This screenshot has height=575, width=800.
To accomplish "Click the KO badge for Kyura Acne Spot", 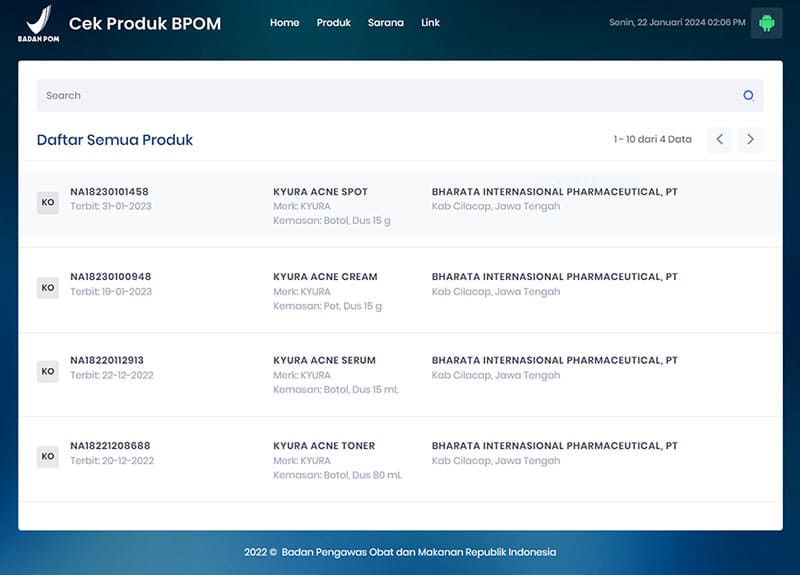I will 48,203.
